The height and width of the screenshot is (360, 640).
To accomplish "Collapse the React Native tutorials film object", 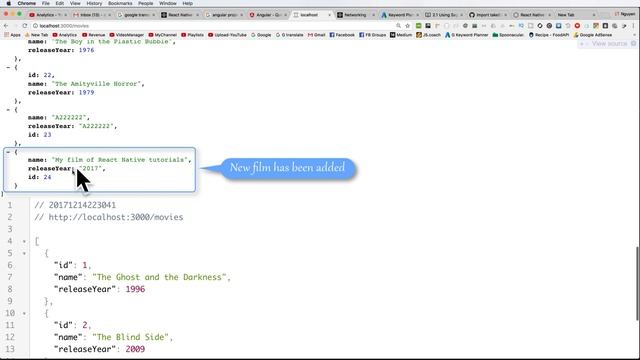I will (x=8, y=152).
